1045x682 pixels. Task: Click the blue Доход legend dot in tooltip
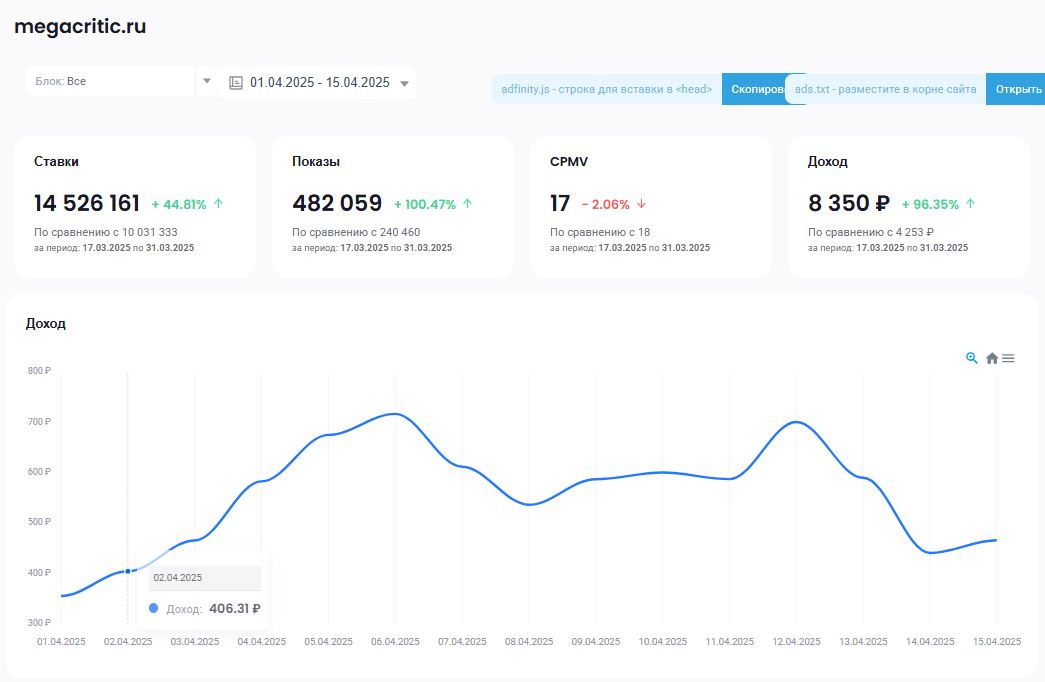coord(153,608)
